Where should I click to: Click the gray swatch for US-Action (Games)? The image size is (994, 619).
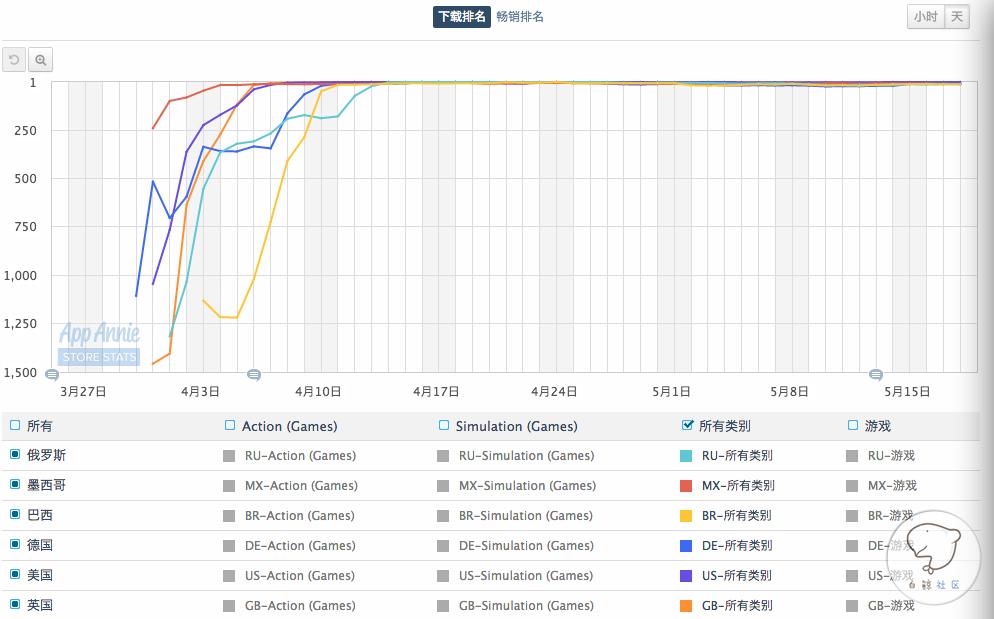click(229, 576)
